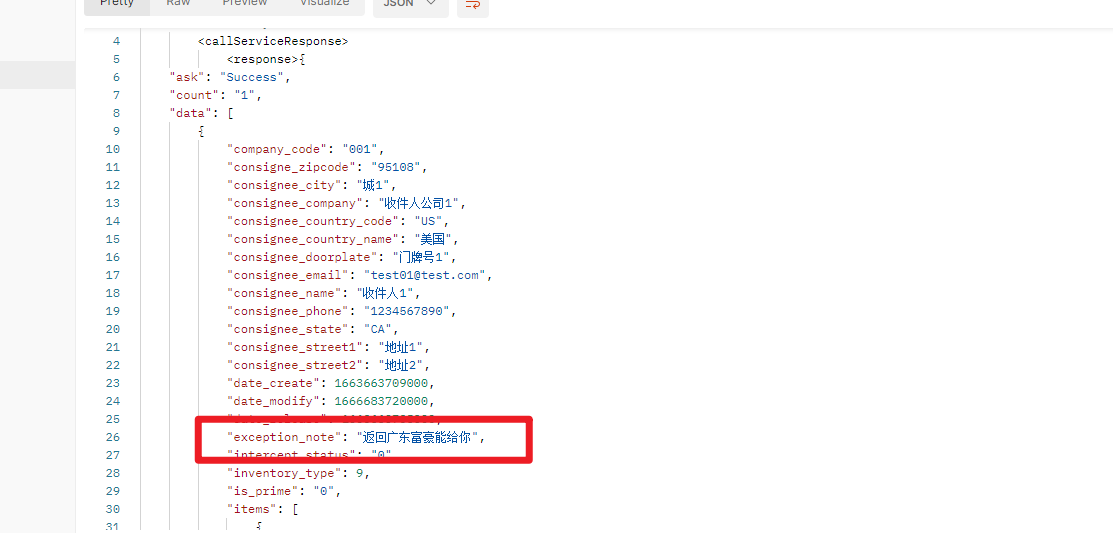The height and width of the screenshot is (533, 1113).
Task: Switch to the Raw view tab
Action: [x=178, y=4]
